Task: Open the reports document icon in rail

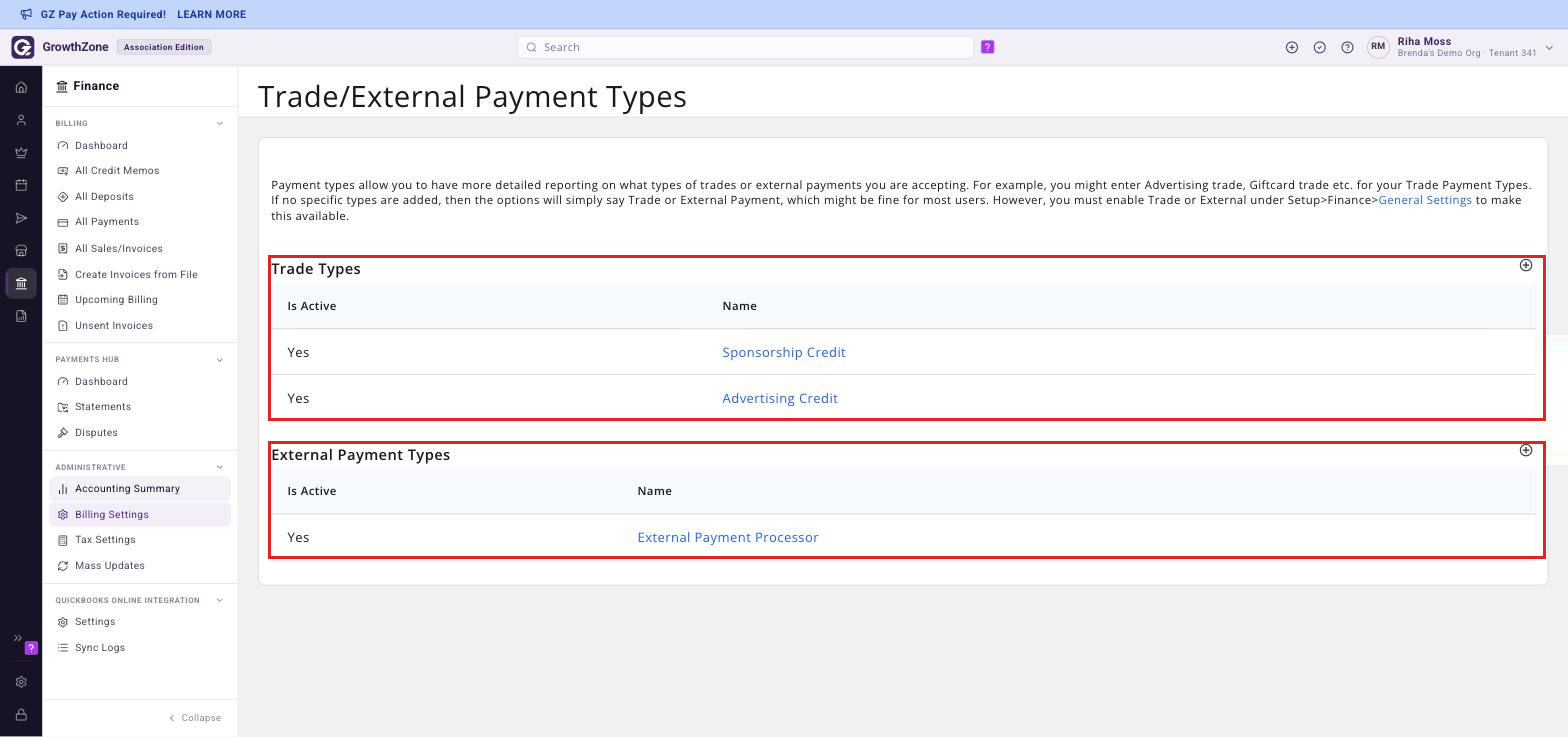Action: pos(21,316)
